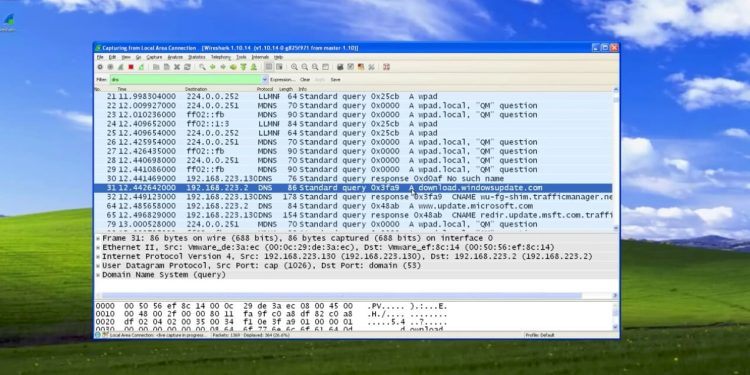Edit display filters icon
750x375 pixels.
coord(351,67)
